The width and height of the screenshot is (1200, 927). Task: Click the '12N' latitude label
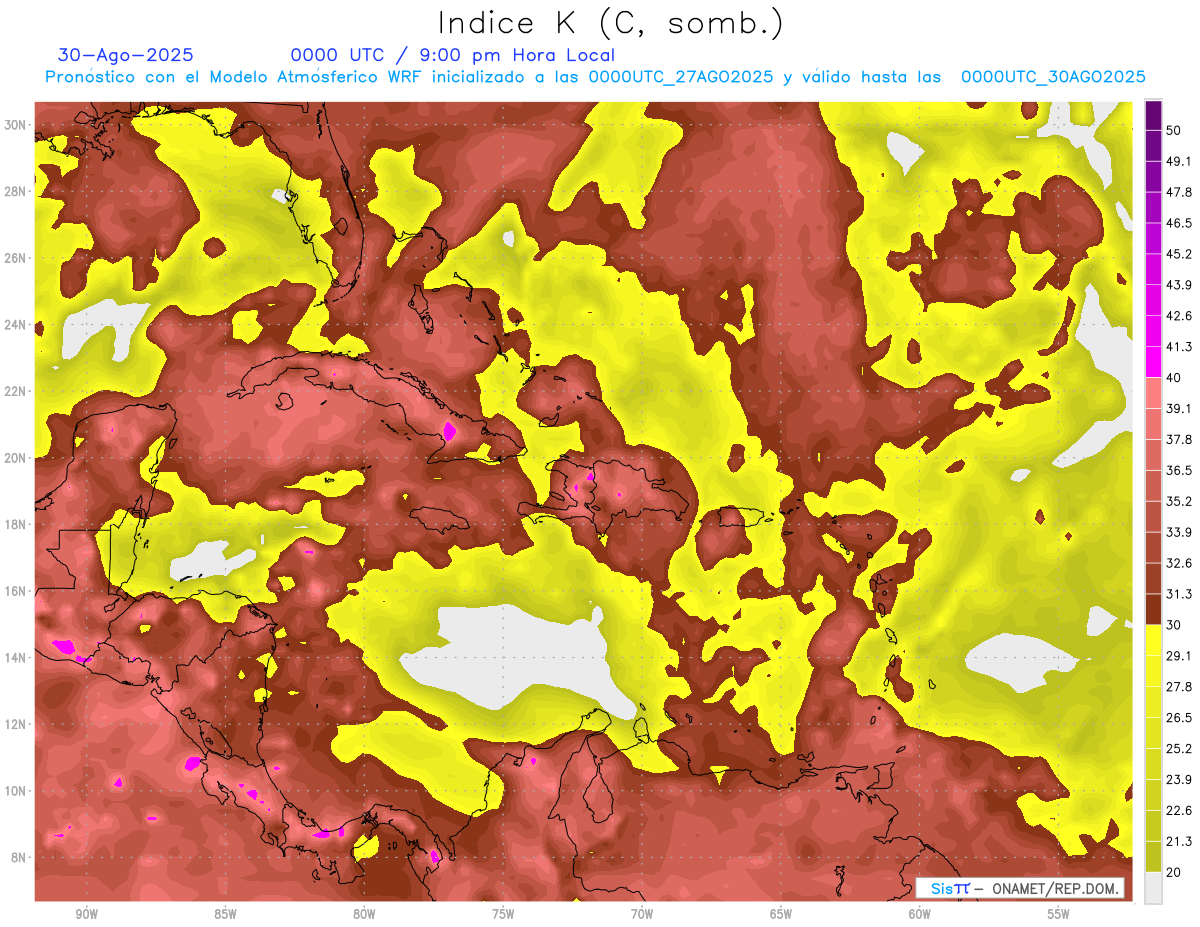click(x=17, y=724)
